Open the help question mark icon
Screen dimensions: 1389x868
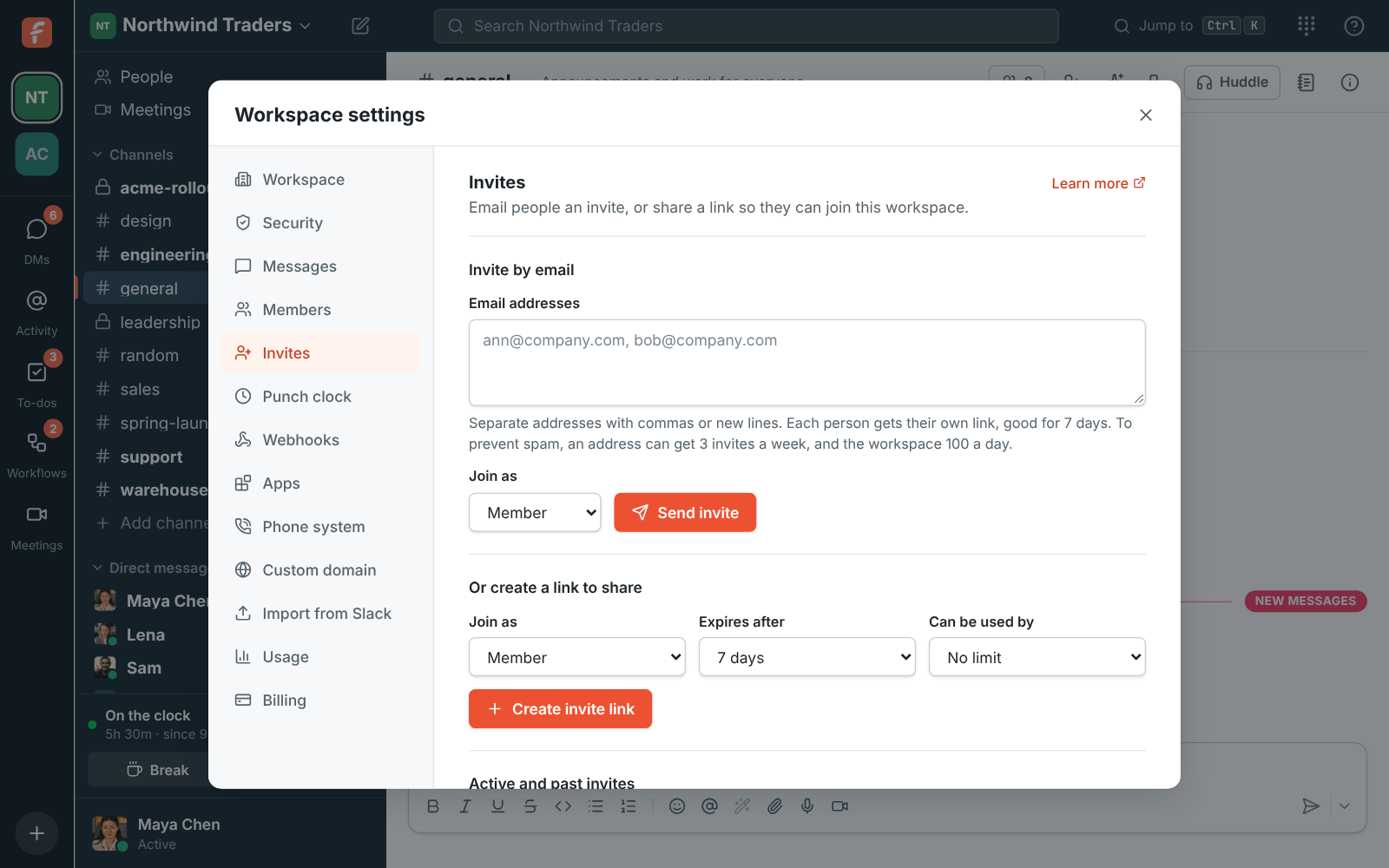pos(1354,26)
